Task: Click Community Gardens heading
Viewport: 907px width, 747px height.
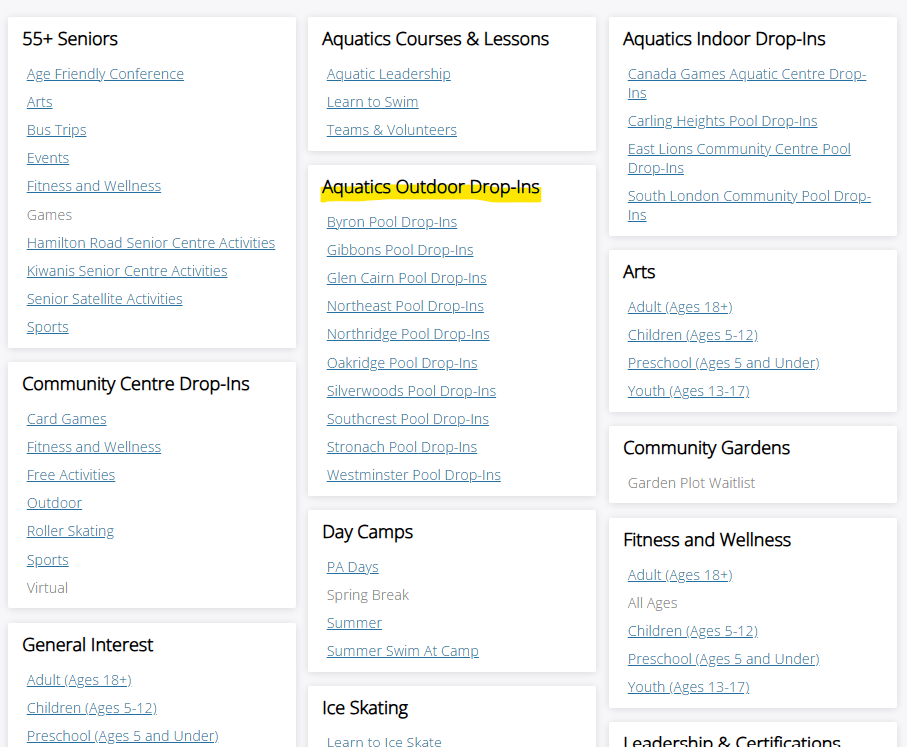Action: (x=706, y=448)
